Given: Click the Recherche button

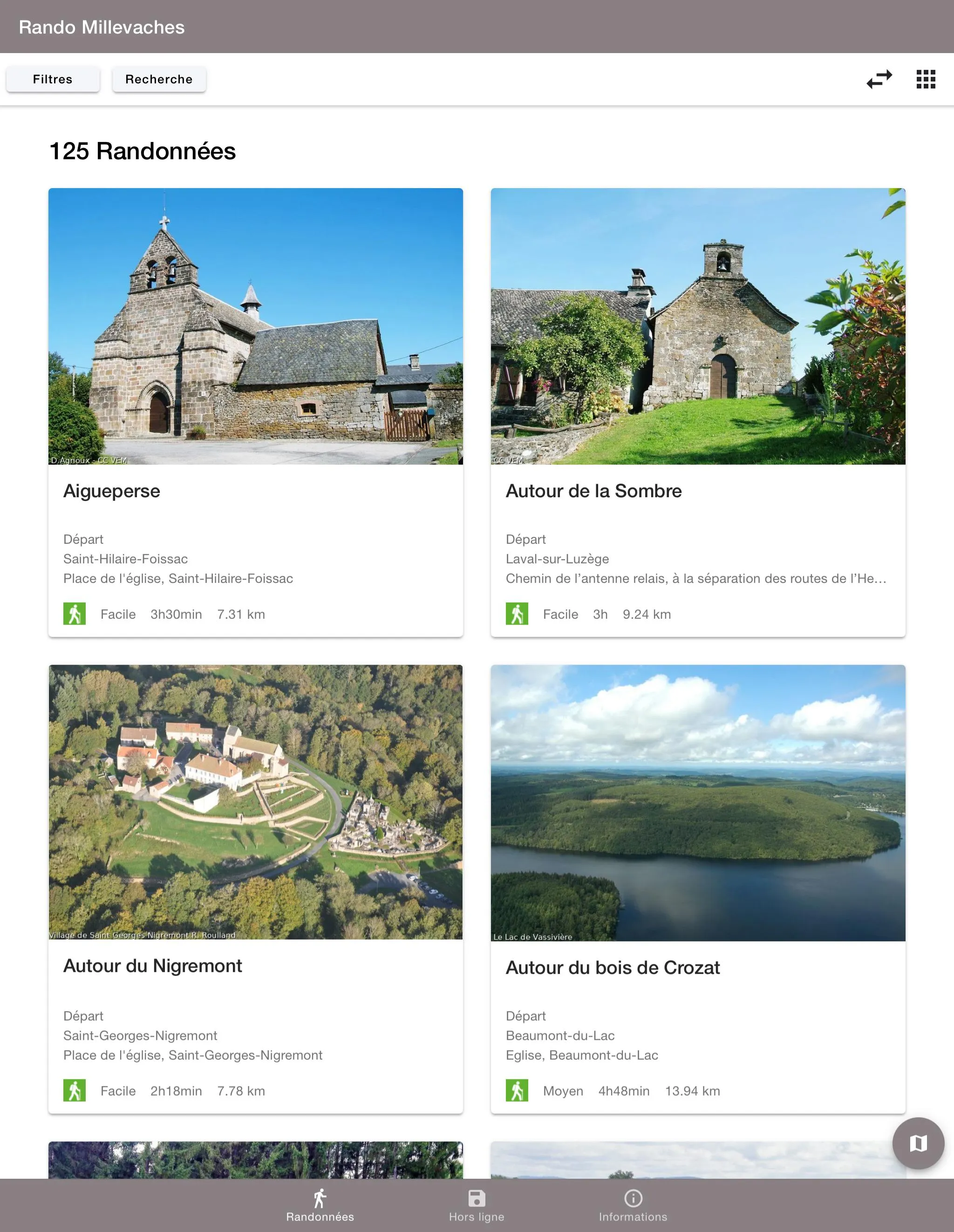Looking at the screenshot, I should click(159, 79).
